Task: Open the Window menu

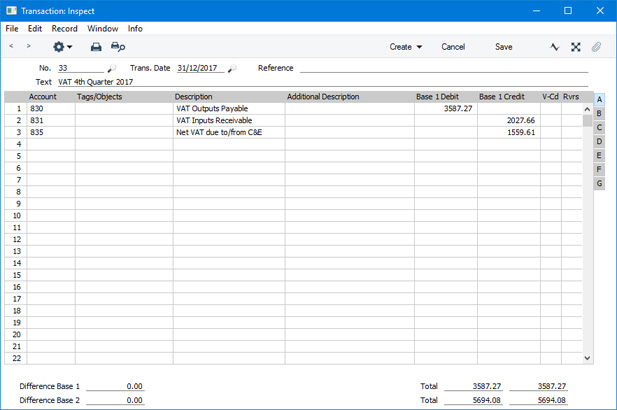Action: [102, 29]
